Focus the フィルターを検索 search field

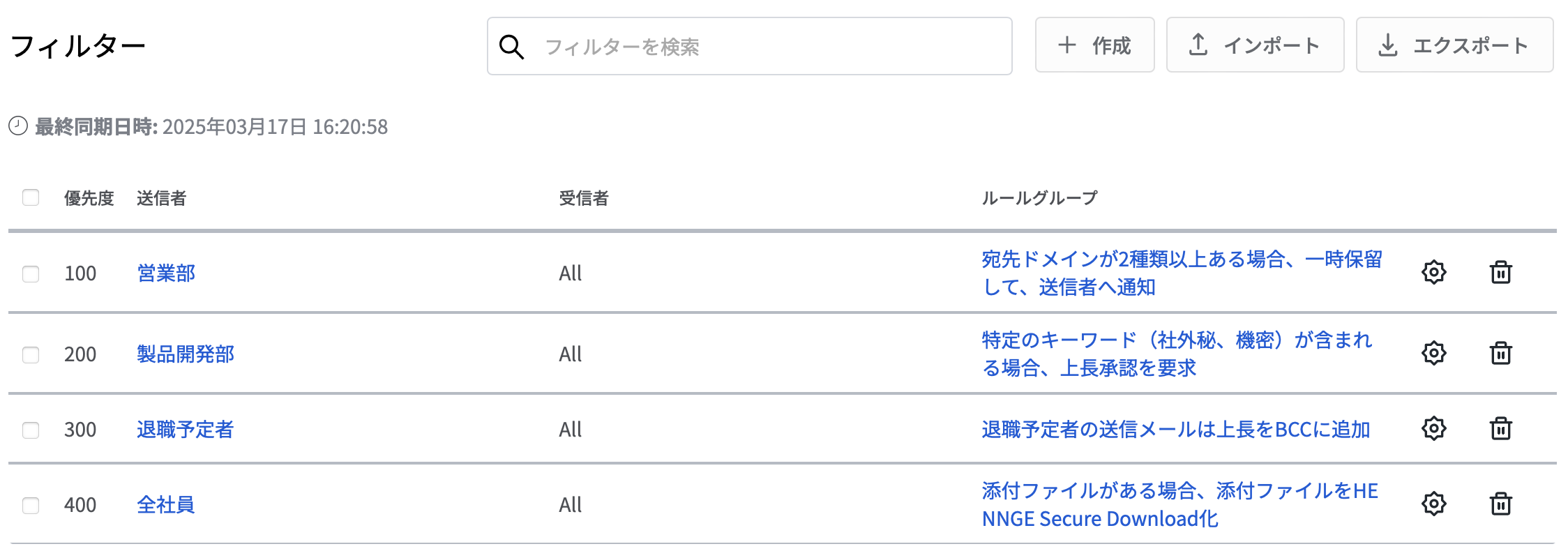[x=750, y=46]
